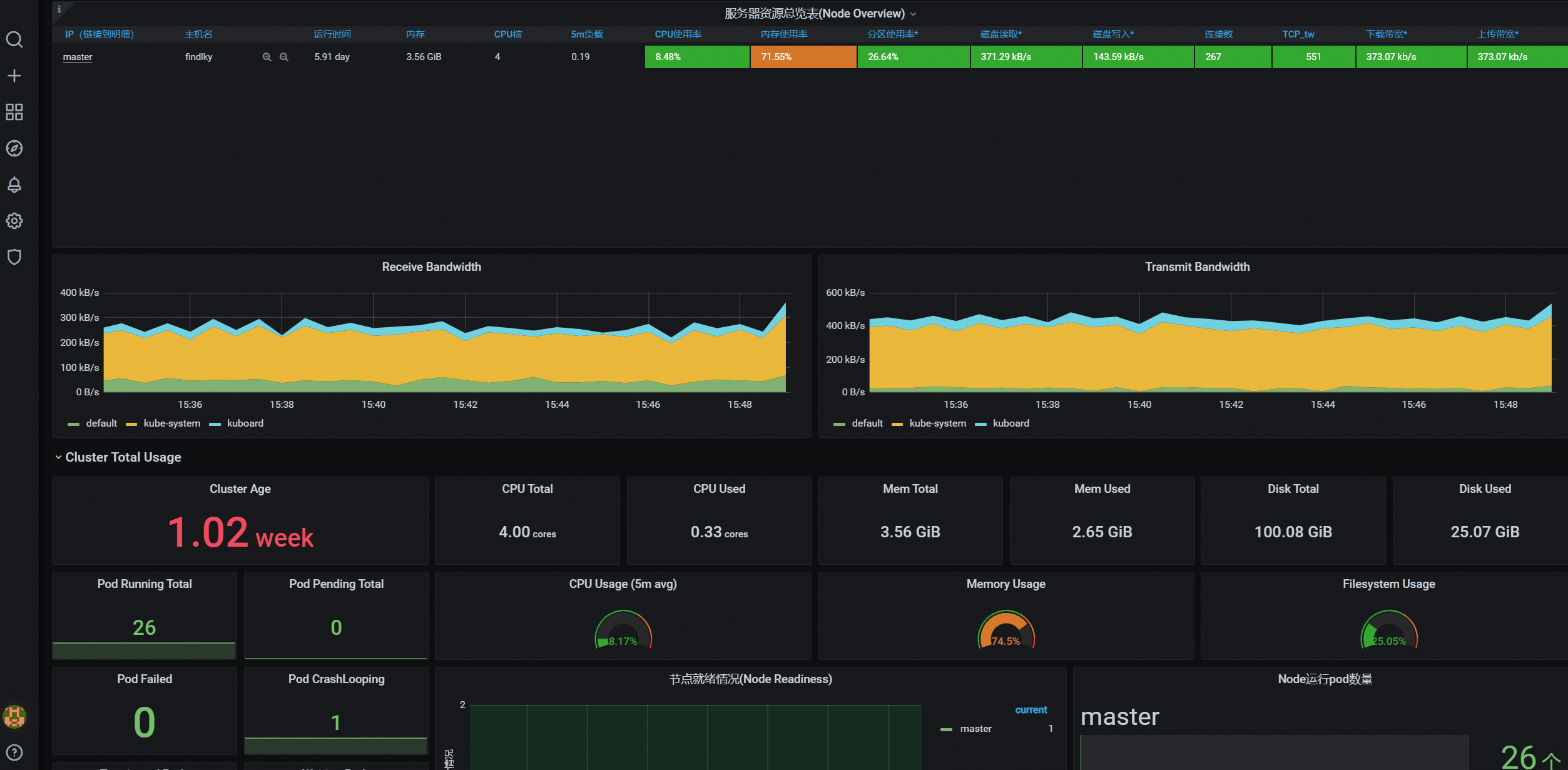Click the user avatar in sidebar

pos(14,717)
